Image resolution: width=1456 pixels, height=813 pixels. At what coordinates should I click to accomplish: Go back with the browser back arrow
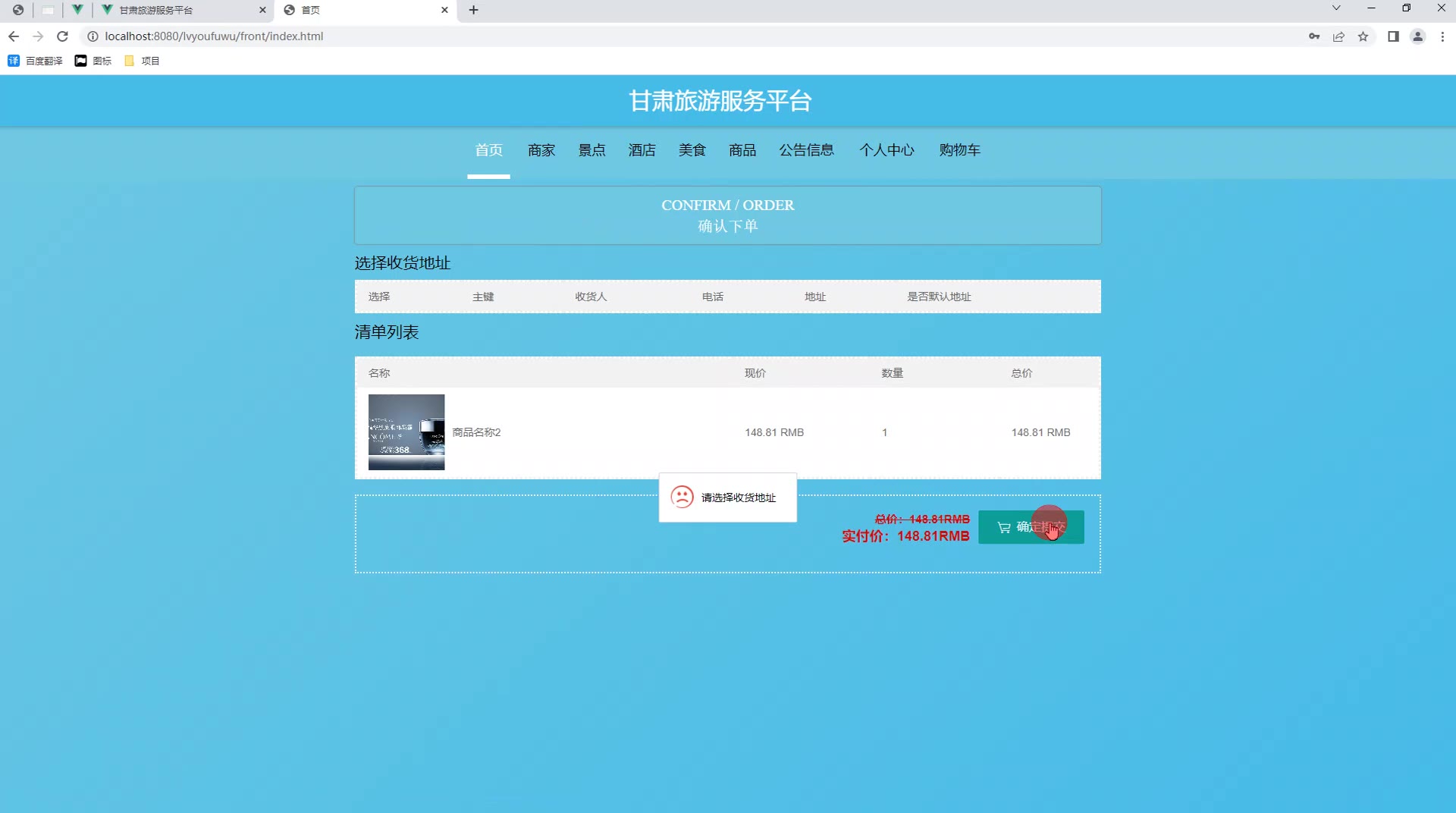[x=14, y=36]
